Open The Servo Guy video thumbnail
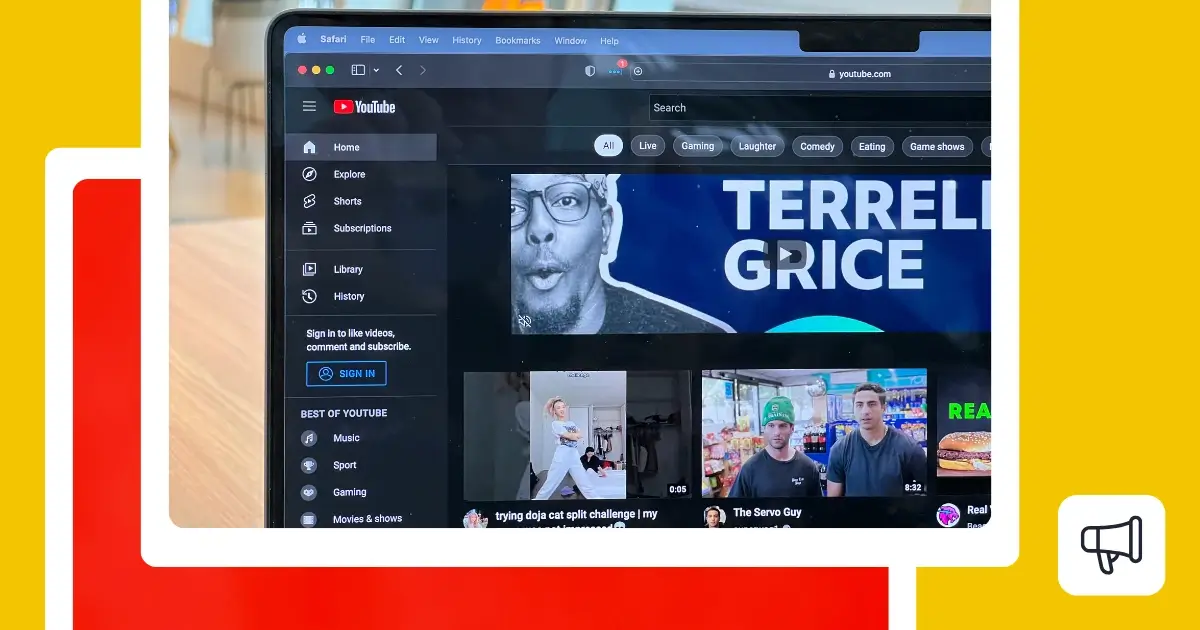1200x630 pixels. point(814,433)
